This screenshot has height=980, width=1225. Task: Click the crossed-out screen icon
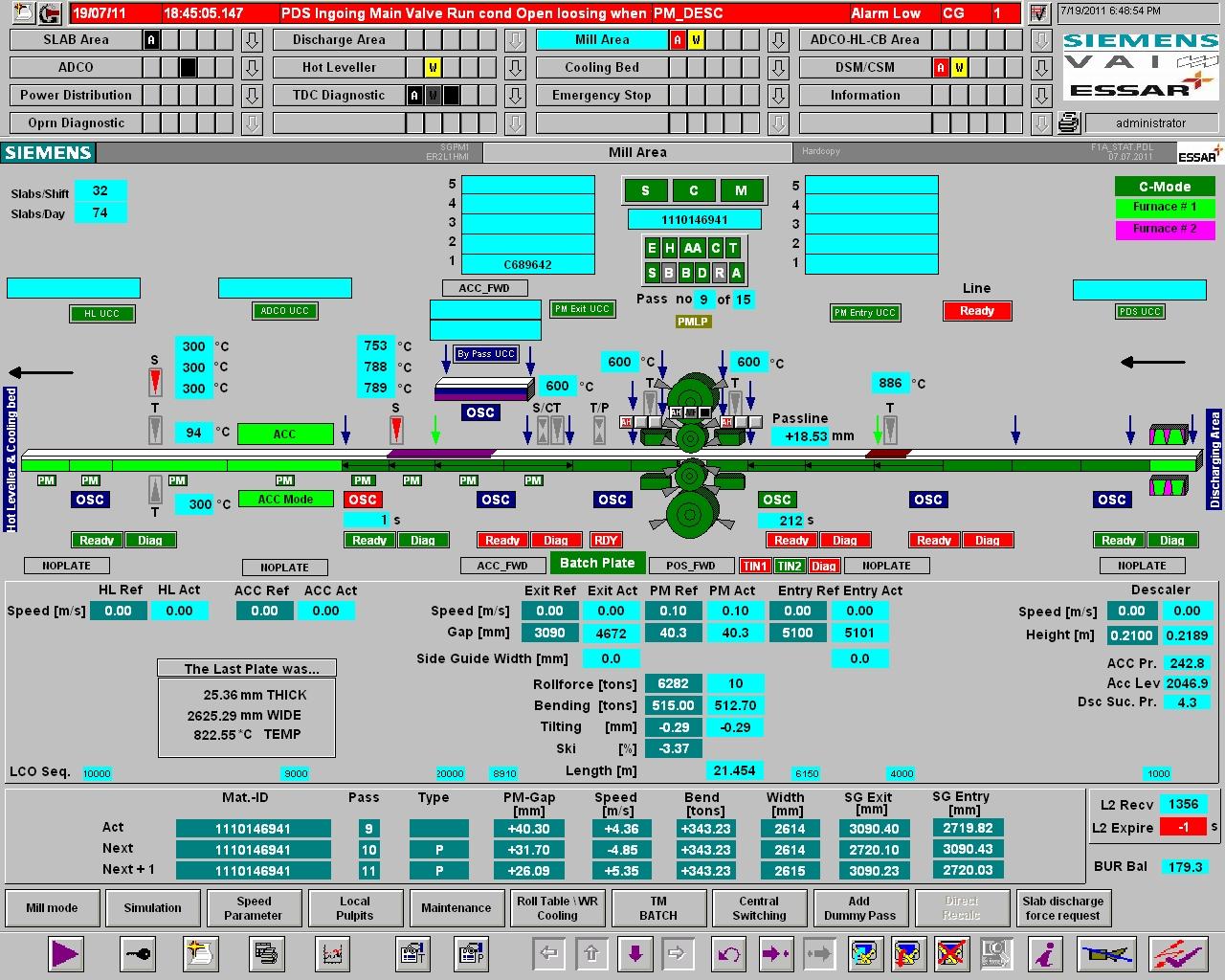(950, 953)
